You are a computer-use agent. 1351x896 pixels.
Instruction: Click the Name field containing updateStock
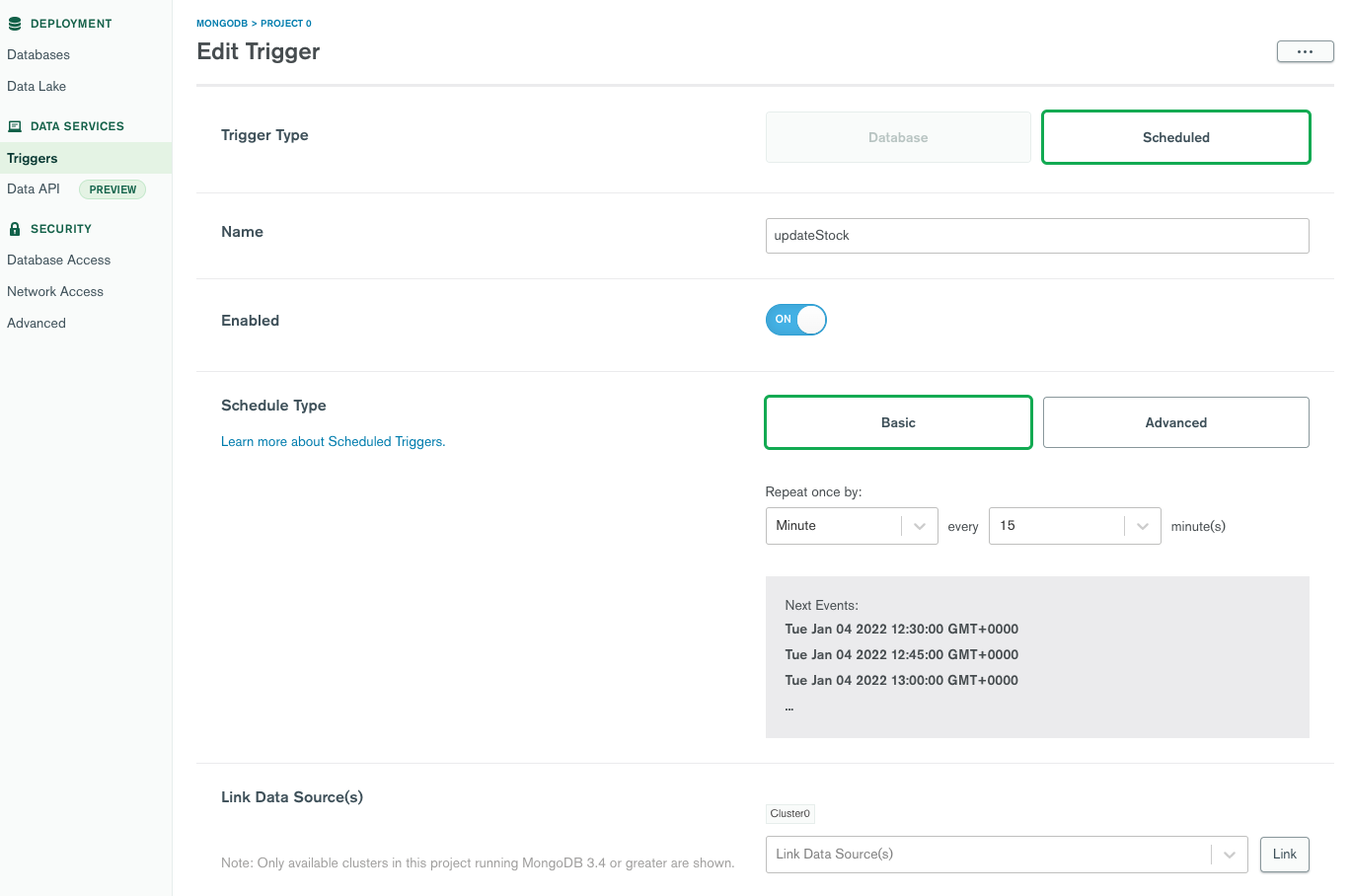(x=1037, y=236)
